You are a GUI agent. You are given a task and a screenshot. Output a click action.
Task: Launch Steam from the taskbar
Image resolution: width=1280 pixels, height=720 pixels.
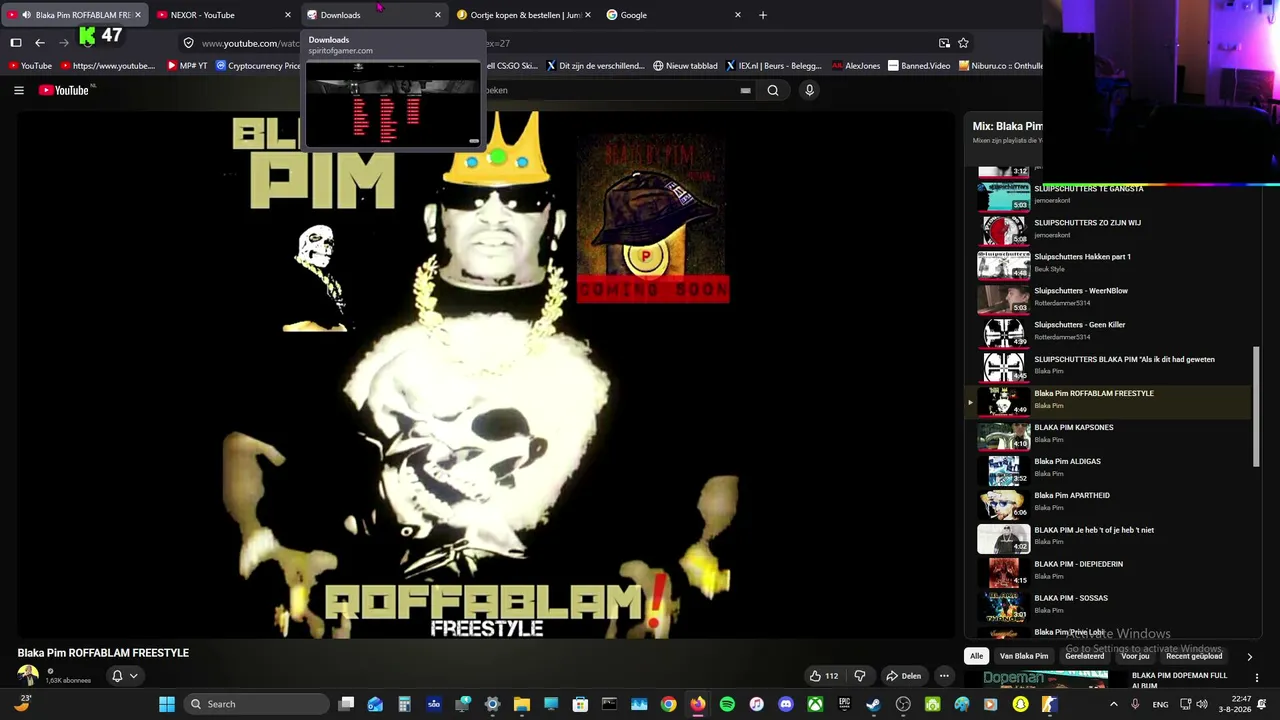pos(874,704)
